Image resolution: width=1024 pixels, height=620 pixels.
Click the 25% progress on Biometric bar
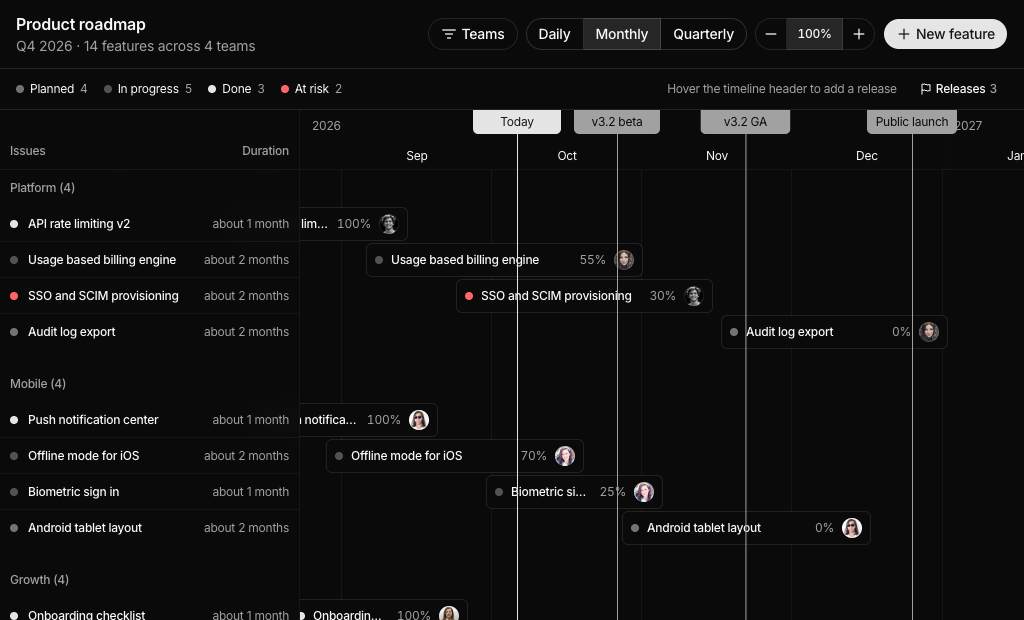click(x=613, y=492)
